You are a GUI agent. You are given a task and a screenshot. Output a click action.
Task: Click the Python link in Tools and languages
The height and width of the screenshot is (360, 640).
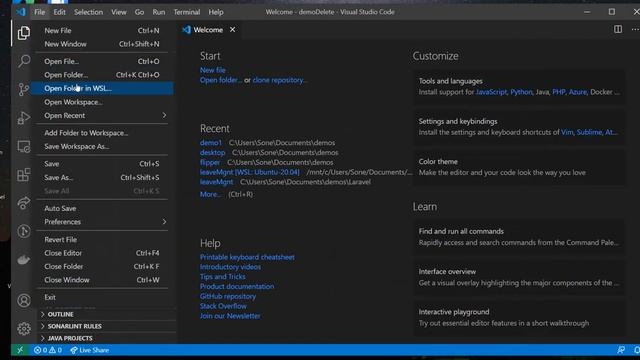(x=521, y=92)
